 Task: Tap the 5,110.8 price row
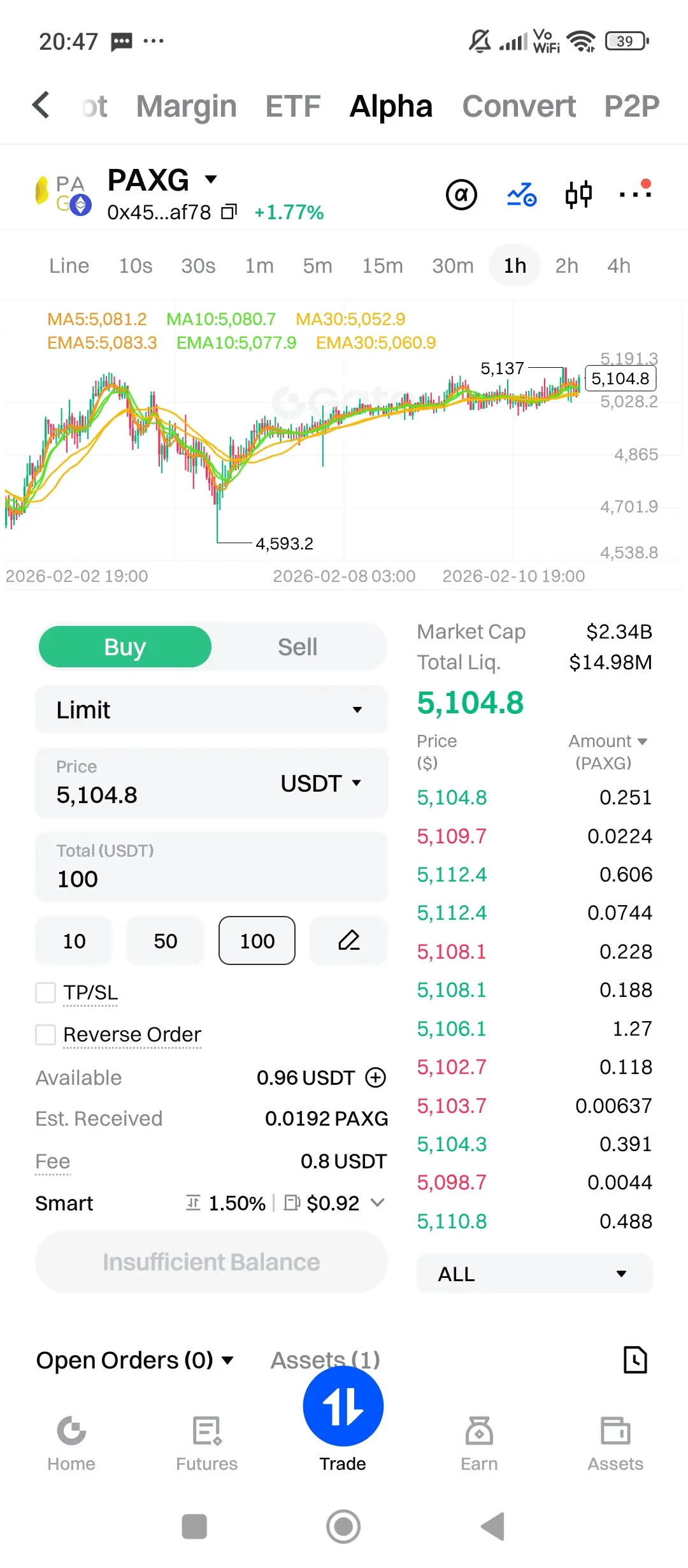click(534, 1221)
